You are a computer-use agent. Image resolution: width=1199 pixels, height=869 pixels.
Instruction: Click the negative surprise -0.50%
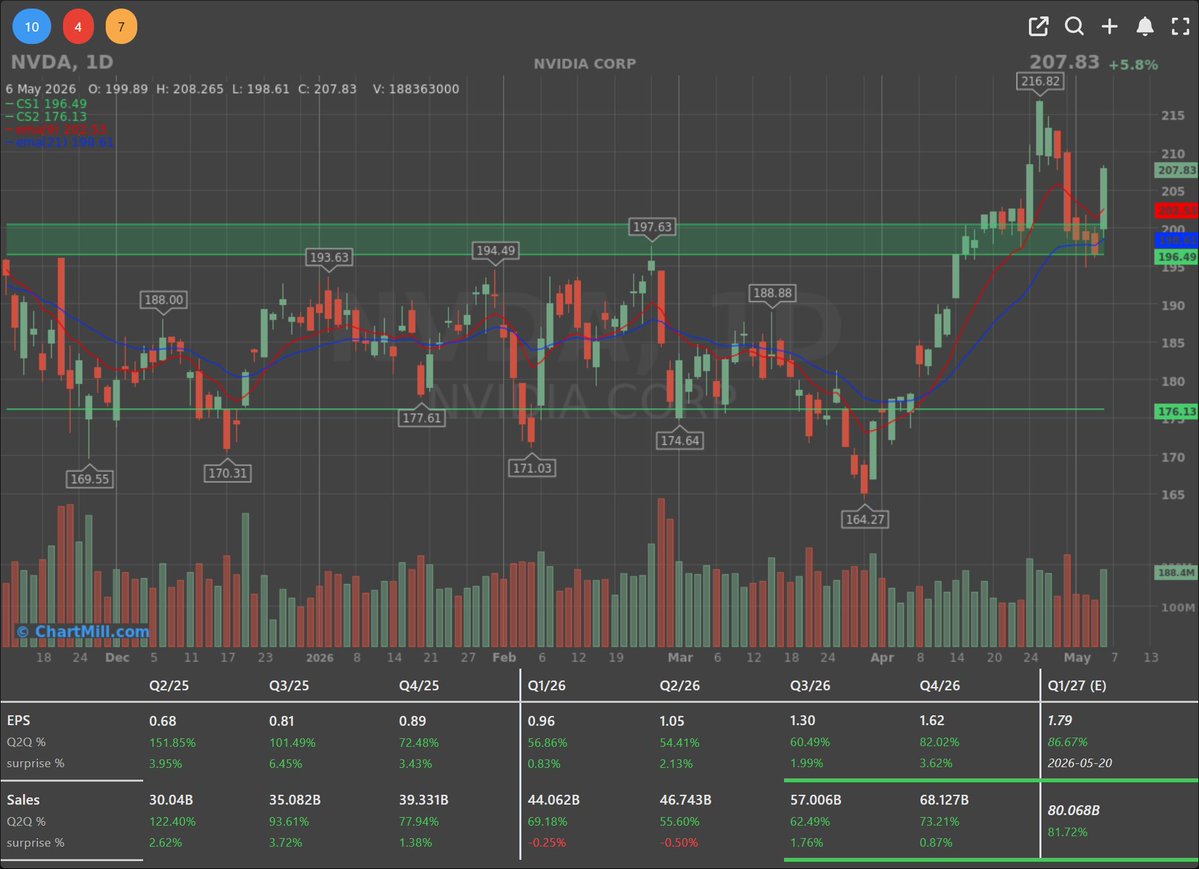coord(679,843)
